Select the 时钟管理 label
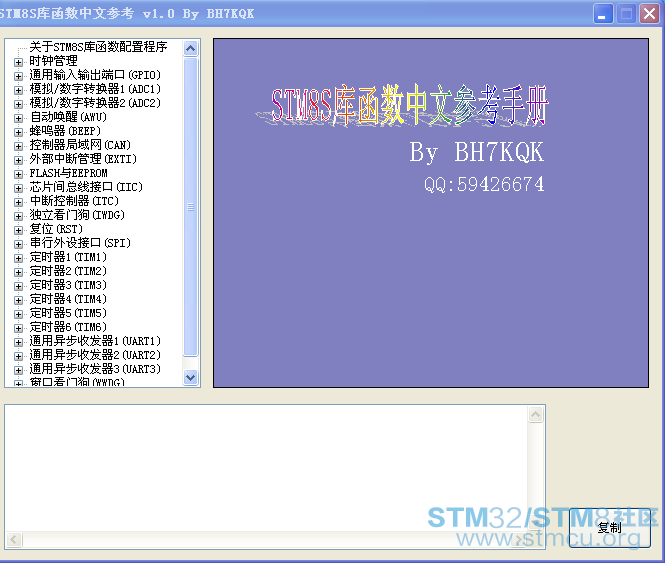This screenshot has width=665, height=563. click(x=53, y=61)
